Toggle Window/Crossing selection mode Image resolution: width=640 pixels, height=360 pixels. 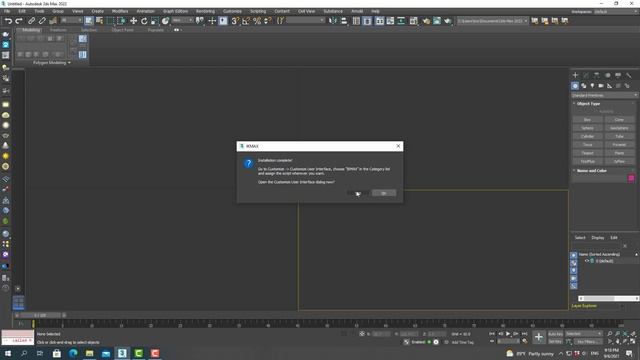tap(121, 21)
